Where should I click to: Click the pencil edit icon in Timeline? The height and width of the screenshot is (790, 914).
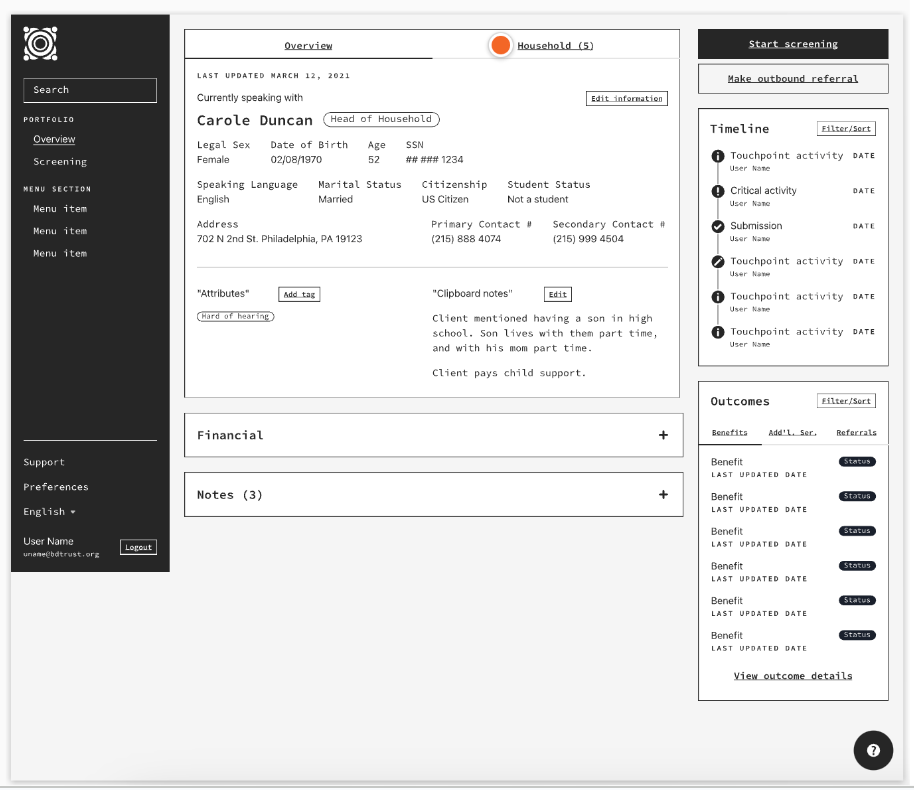[x=717, y=262]
